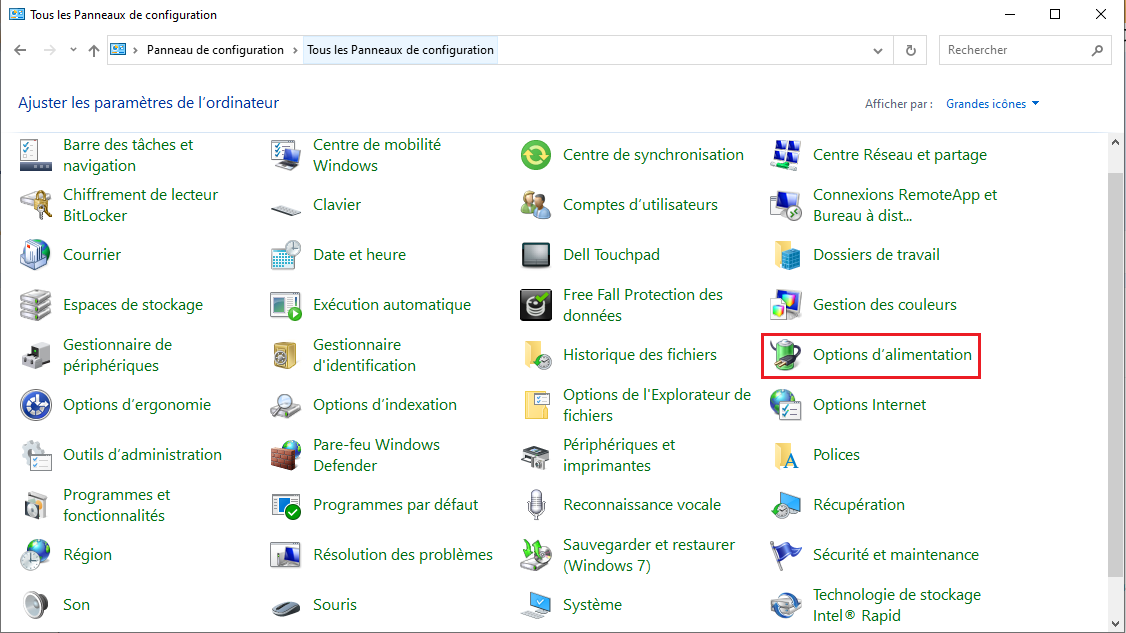
Task: Click the Exécution automatique icon
Action: [x=285, y=305]
